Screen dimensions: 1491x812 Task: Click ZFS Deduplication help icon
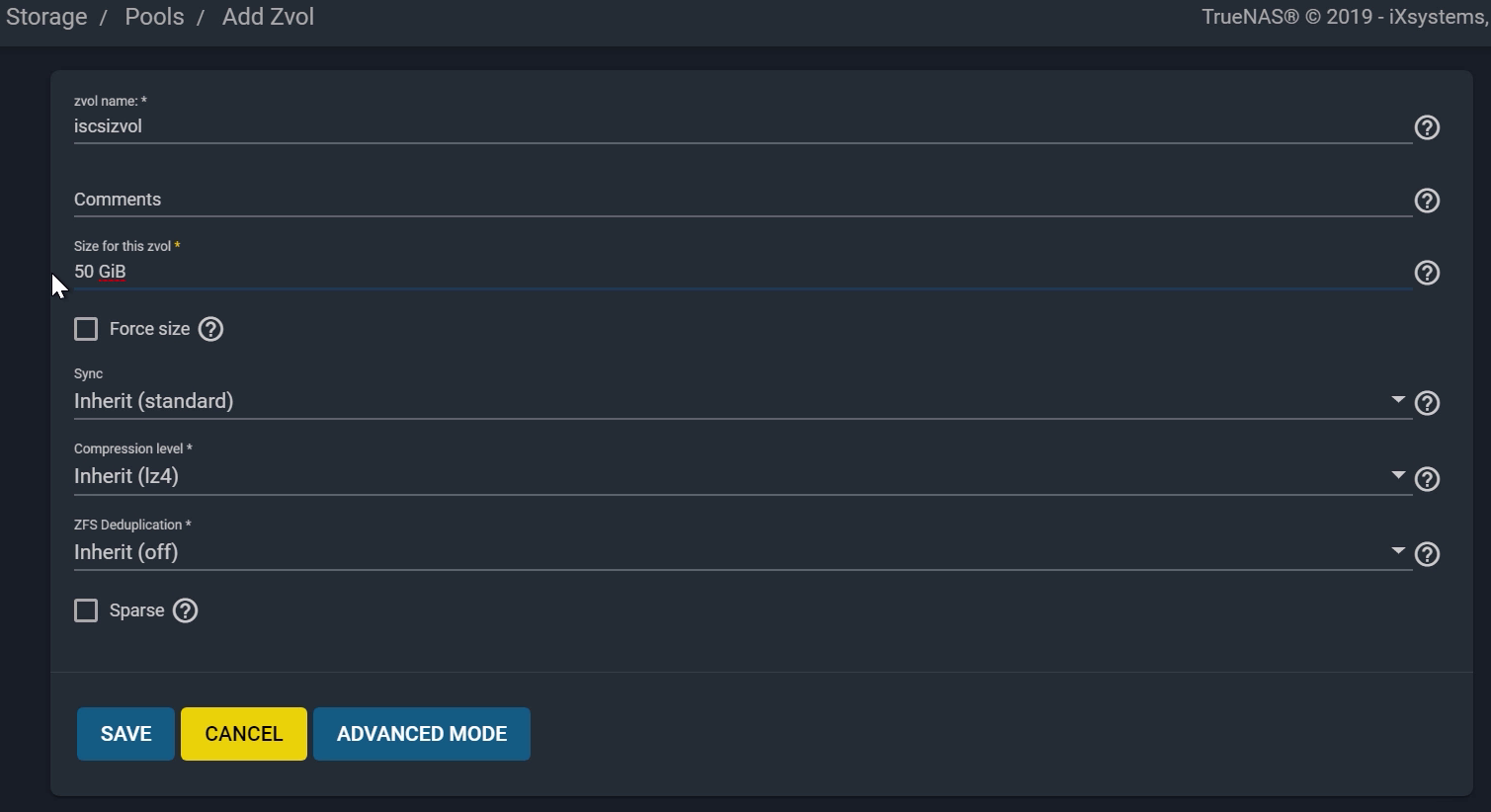pyautogui.click(x=1427, y=554)
